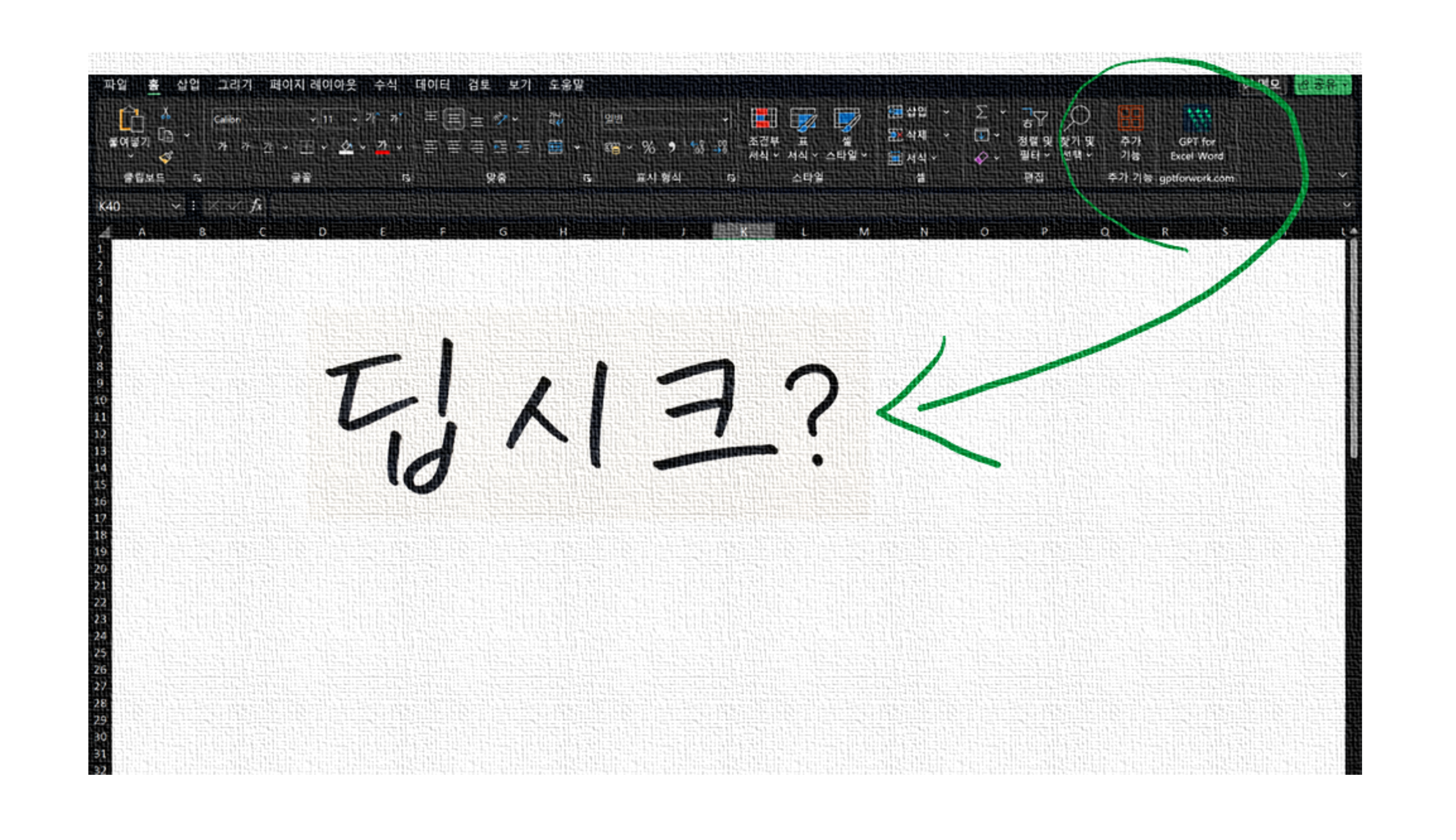The image size is (1456, 840).
Task: Open Format as Table (표 서식)
Action: [802, 133]
